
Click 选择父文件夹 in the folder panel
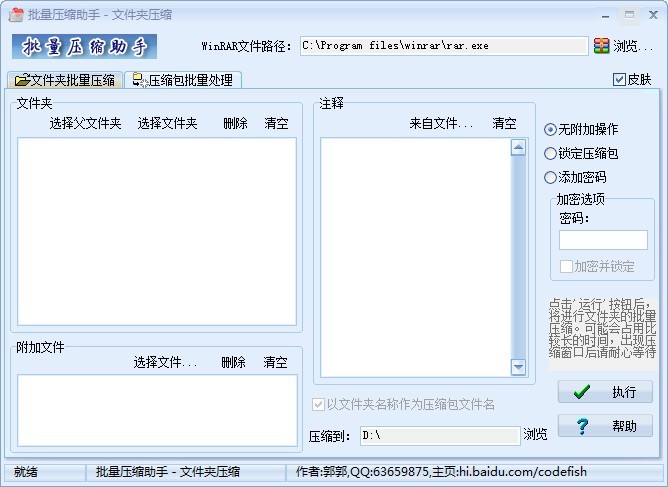point(85,124)
